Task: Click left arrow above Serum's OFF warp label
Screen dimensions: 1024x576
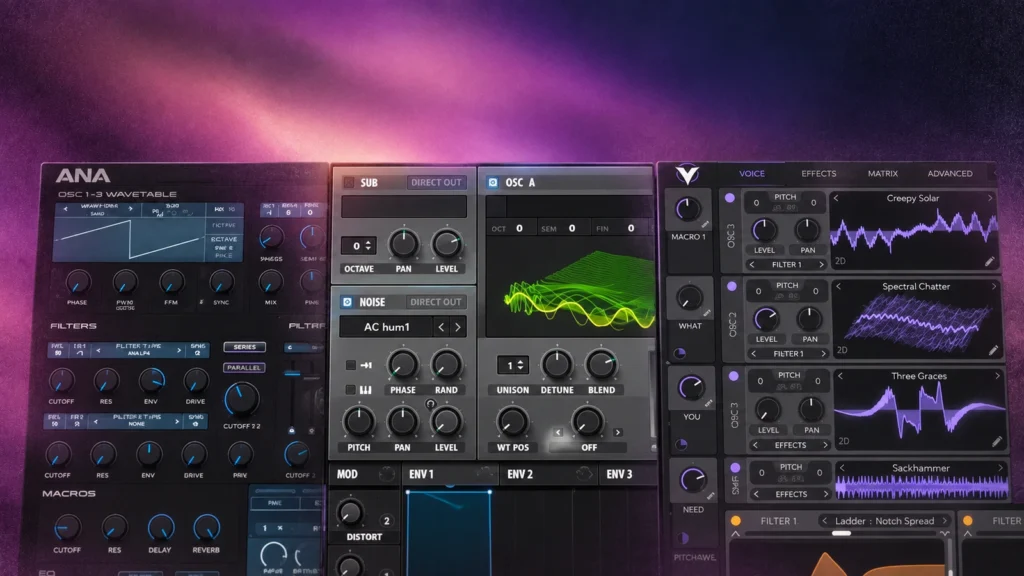Action: pyautogui.click(x=558, y=432)
